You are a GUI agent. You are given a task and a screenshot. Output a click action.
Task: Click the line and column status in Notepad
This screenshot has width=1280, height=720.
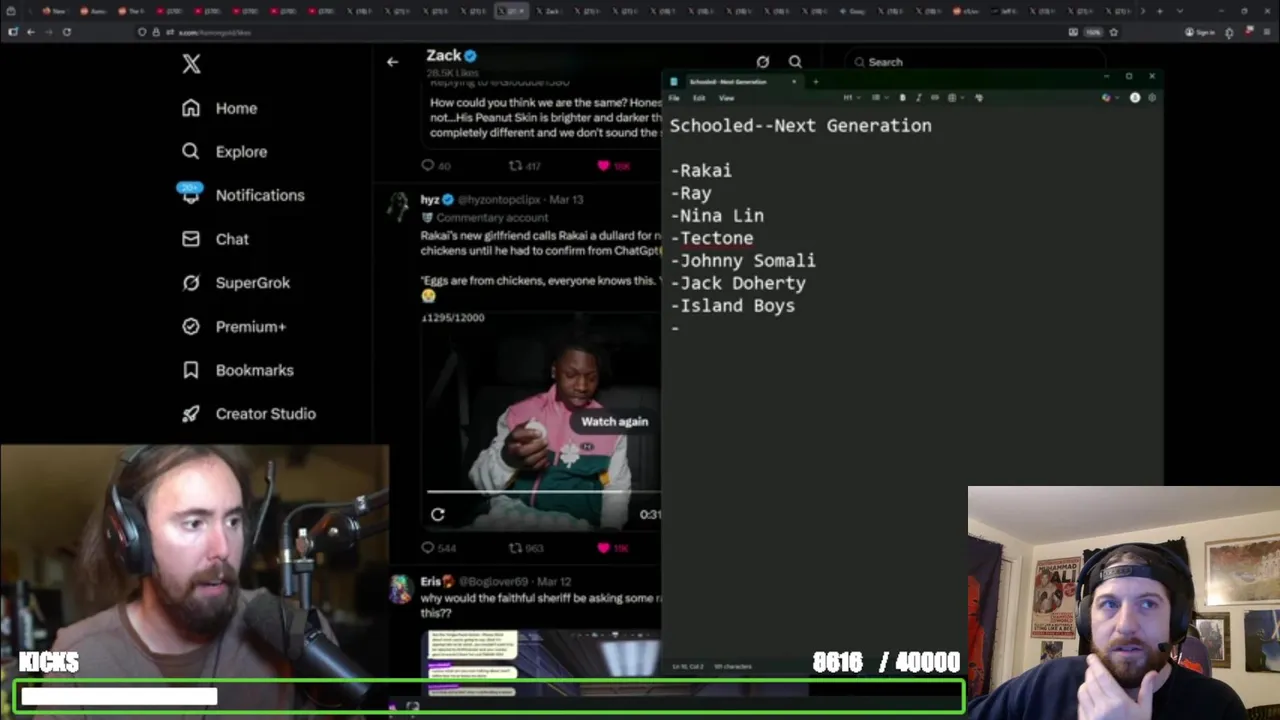point(686,666)
